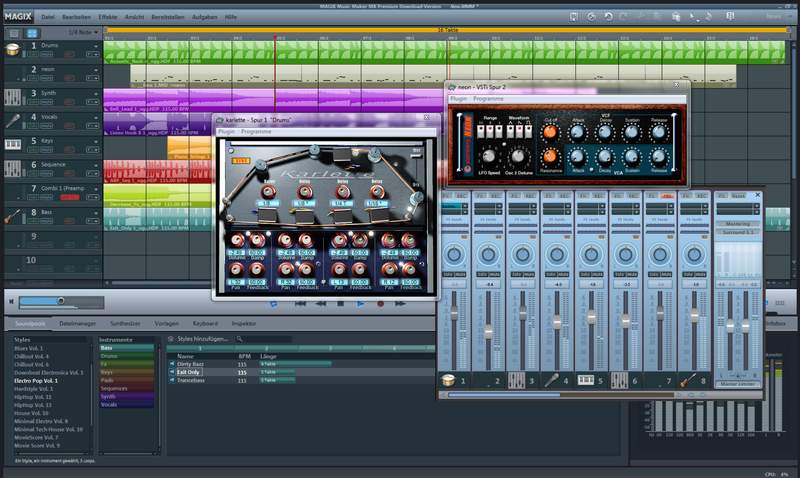The width and height of the screenshot is (800, 478).
Task: Open the Bass track menu arrow
Action: (95, 213)
